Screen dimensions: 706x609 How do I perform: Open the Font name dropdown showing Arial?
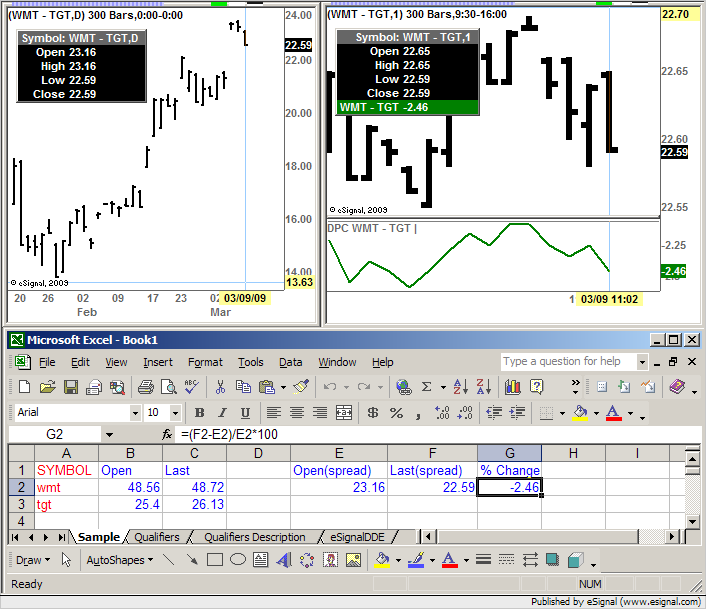[135, 412]
